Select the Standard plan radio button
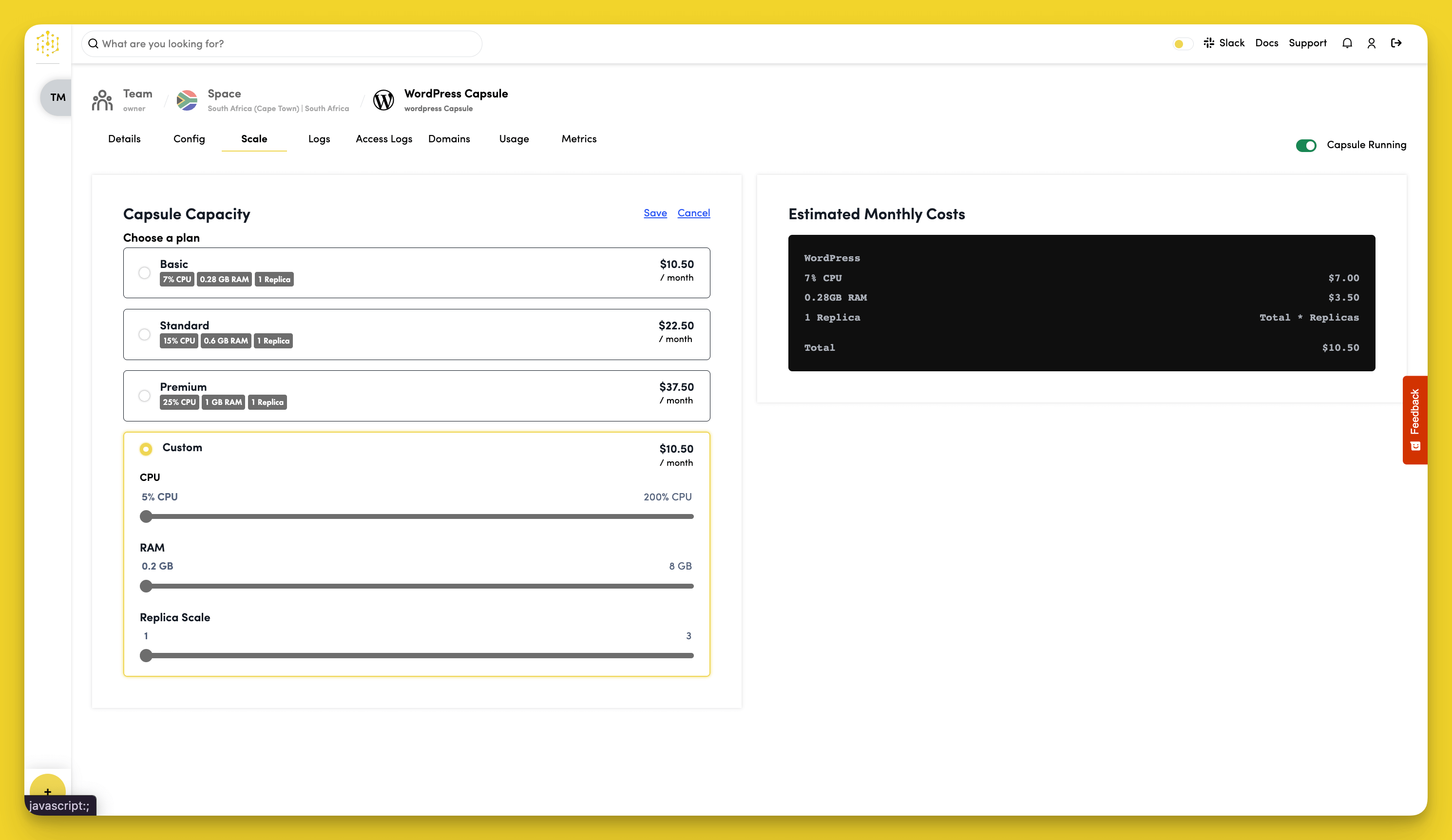1452x840 pixels. (145, 334)
